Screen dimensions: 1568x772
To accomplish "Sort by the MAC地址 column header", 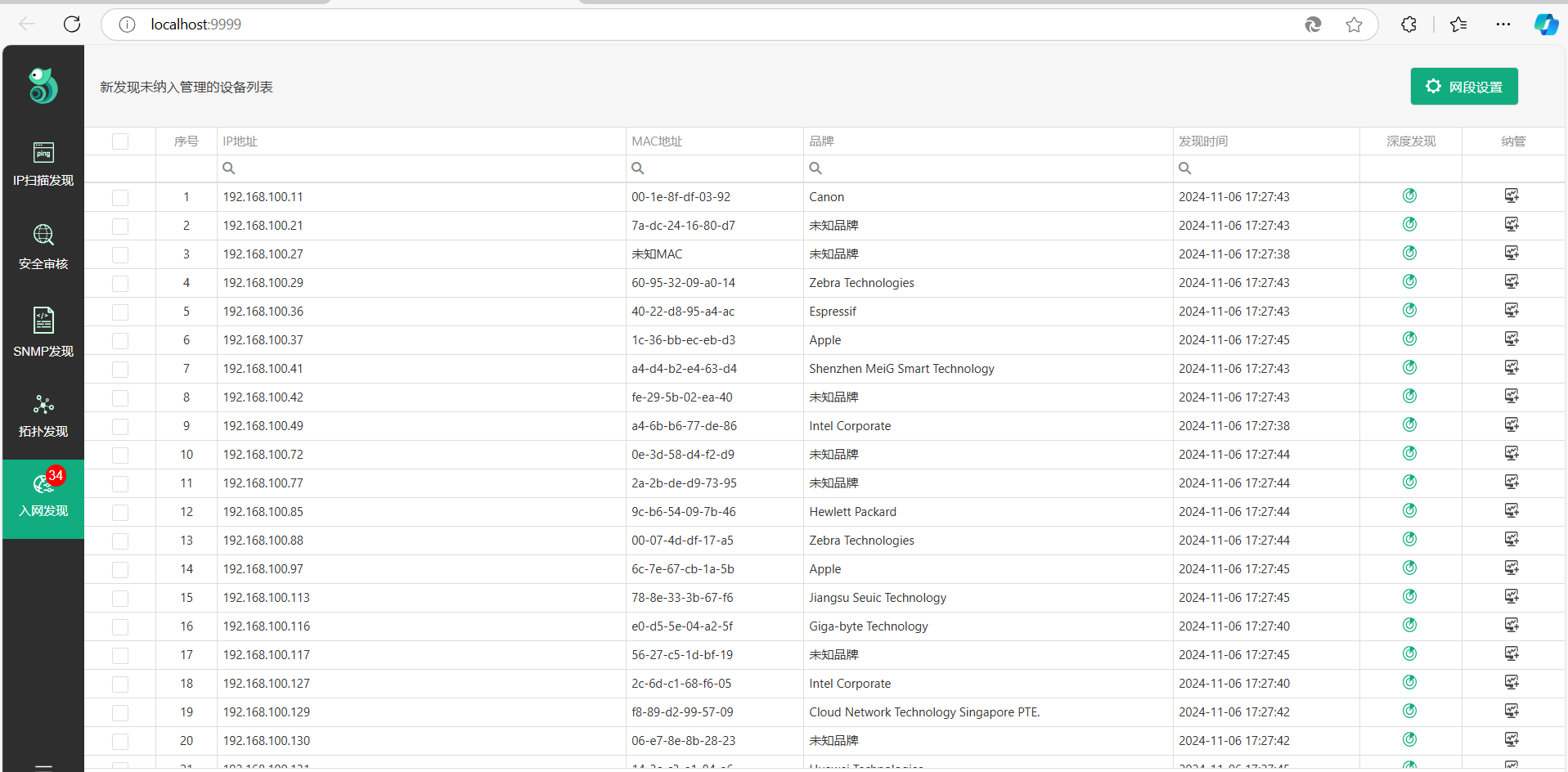I will (657, 141).
